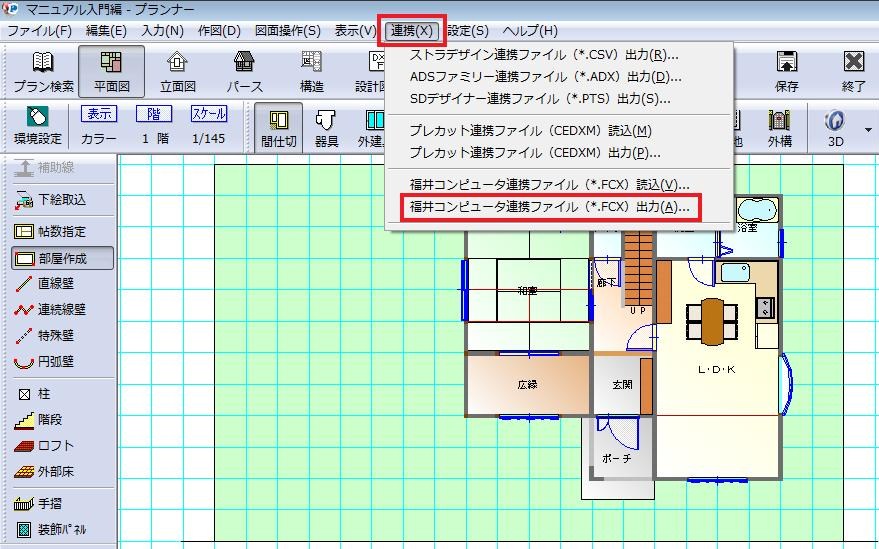Image resolution: width=879 pixels, height=549 pixels.
Task: Click 終了 exit icon
Action: click(853, 72)
